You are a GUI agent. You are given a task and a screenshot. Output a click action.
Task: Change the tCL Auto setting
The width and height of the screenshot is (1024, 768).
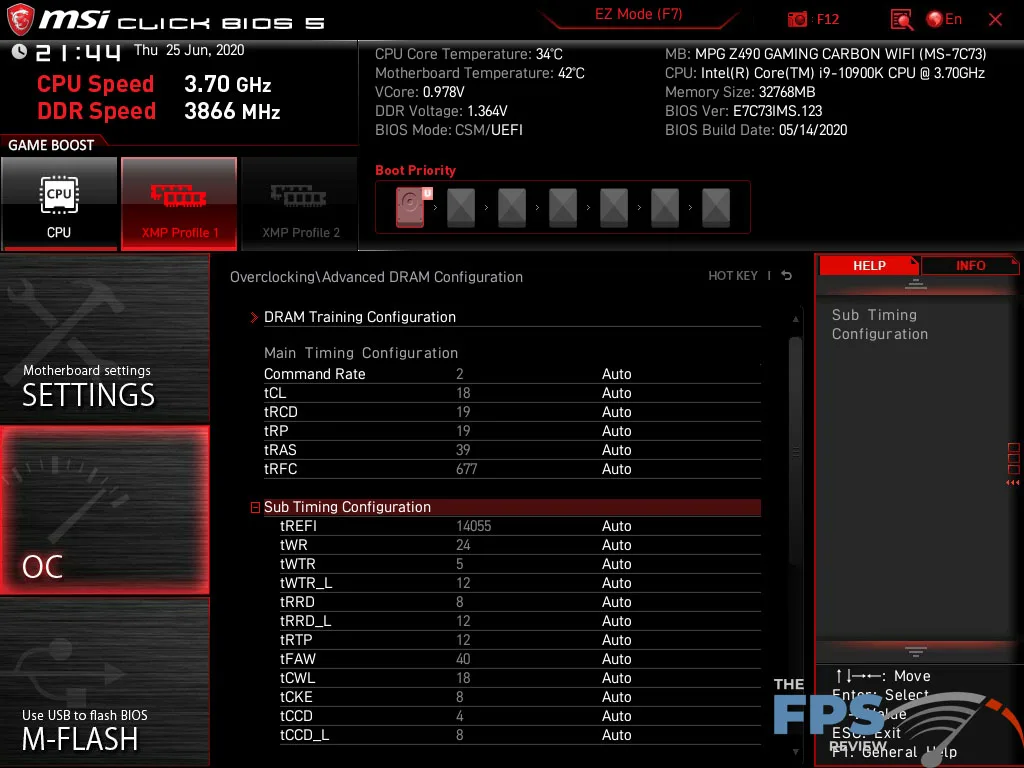(x=616, y=393)
